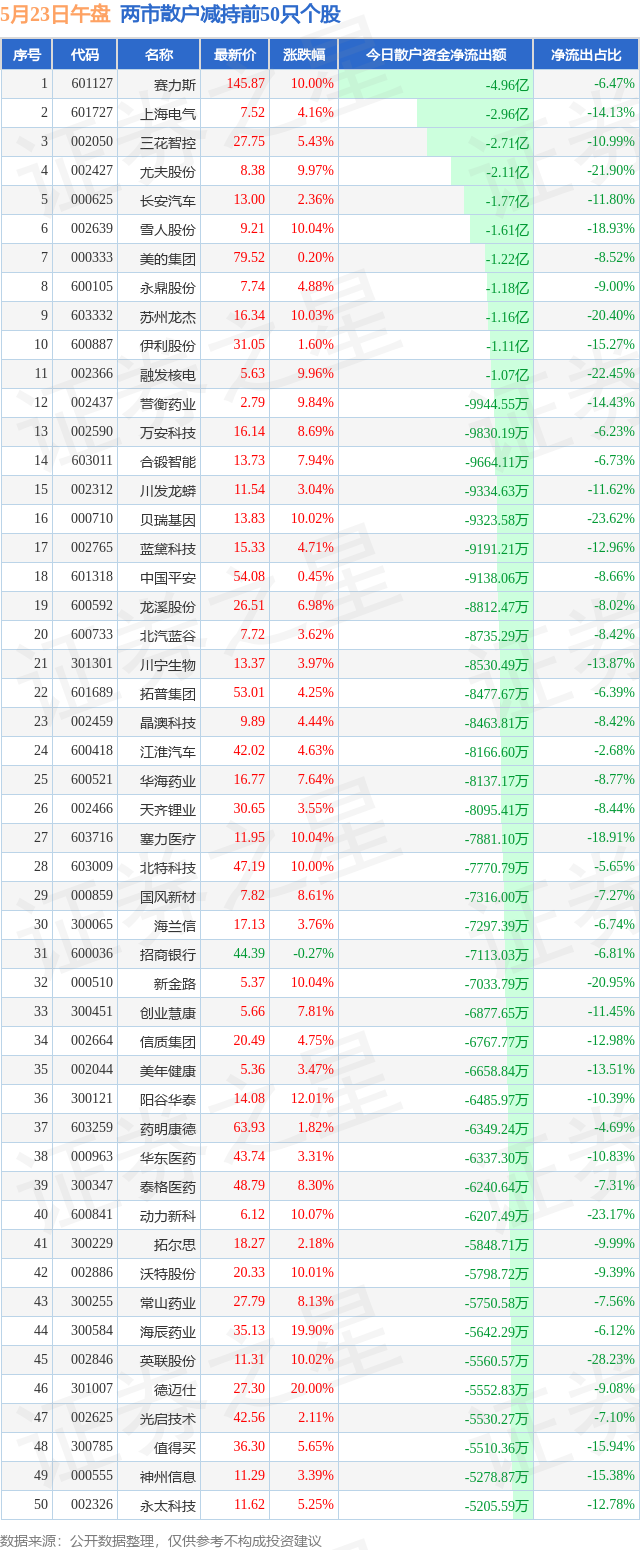The width and height of the screenshot is (640, 1550).
Task: Select stock name 中国平安
Action: pyautogui.click(x=169, y=577)
